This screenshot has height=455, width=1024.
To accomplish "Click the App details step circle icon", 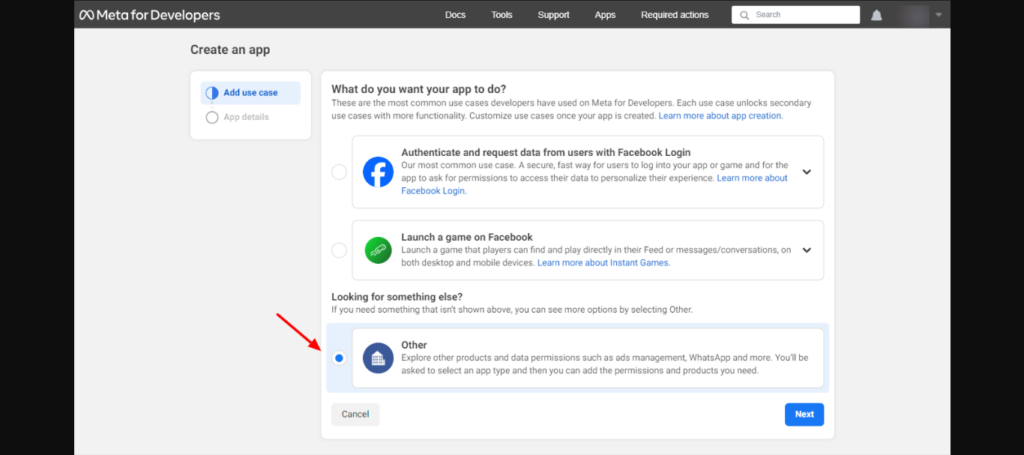I will [x=211, y=117].
